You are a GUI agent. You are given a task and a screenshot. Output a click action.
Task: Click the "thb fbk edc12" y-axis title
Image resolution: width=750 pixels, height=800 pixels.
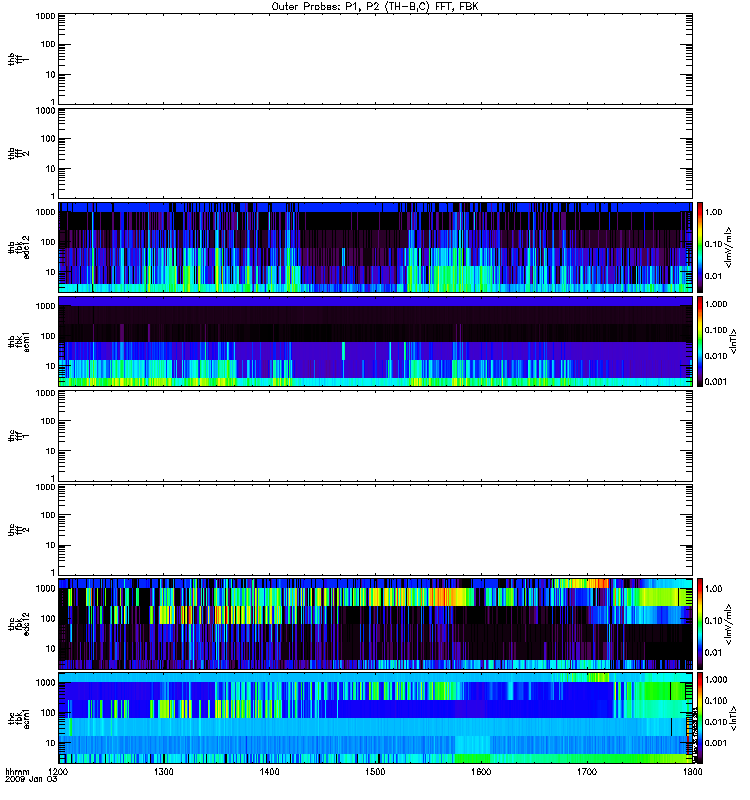pos(19,247)
